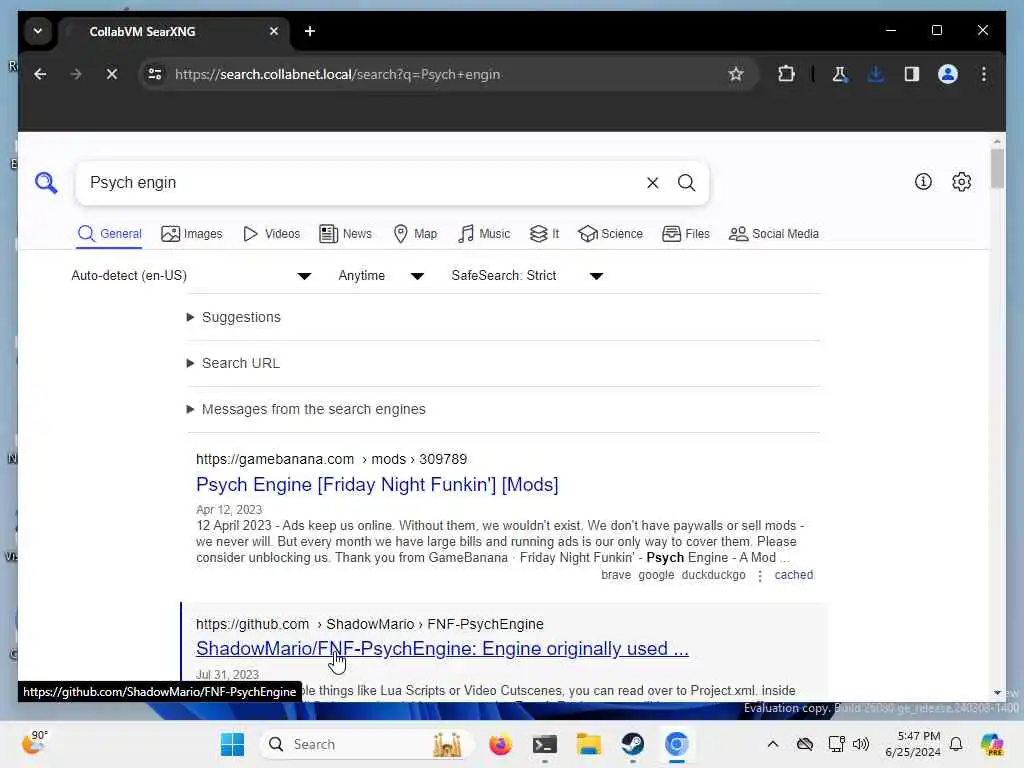Click the 'Apr 12, 2023' result date

pos(229,509)
